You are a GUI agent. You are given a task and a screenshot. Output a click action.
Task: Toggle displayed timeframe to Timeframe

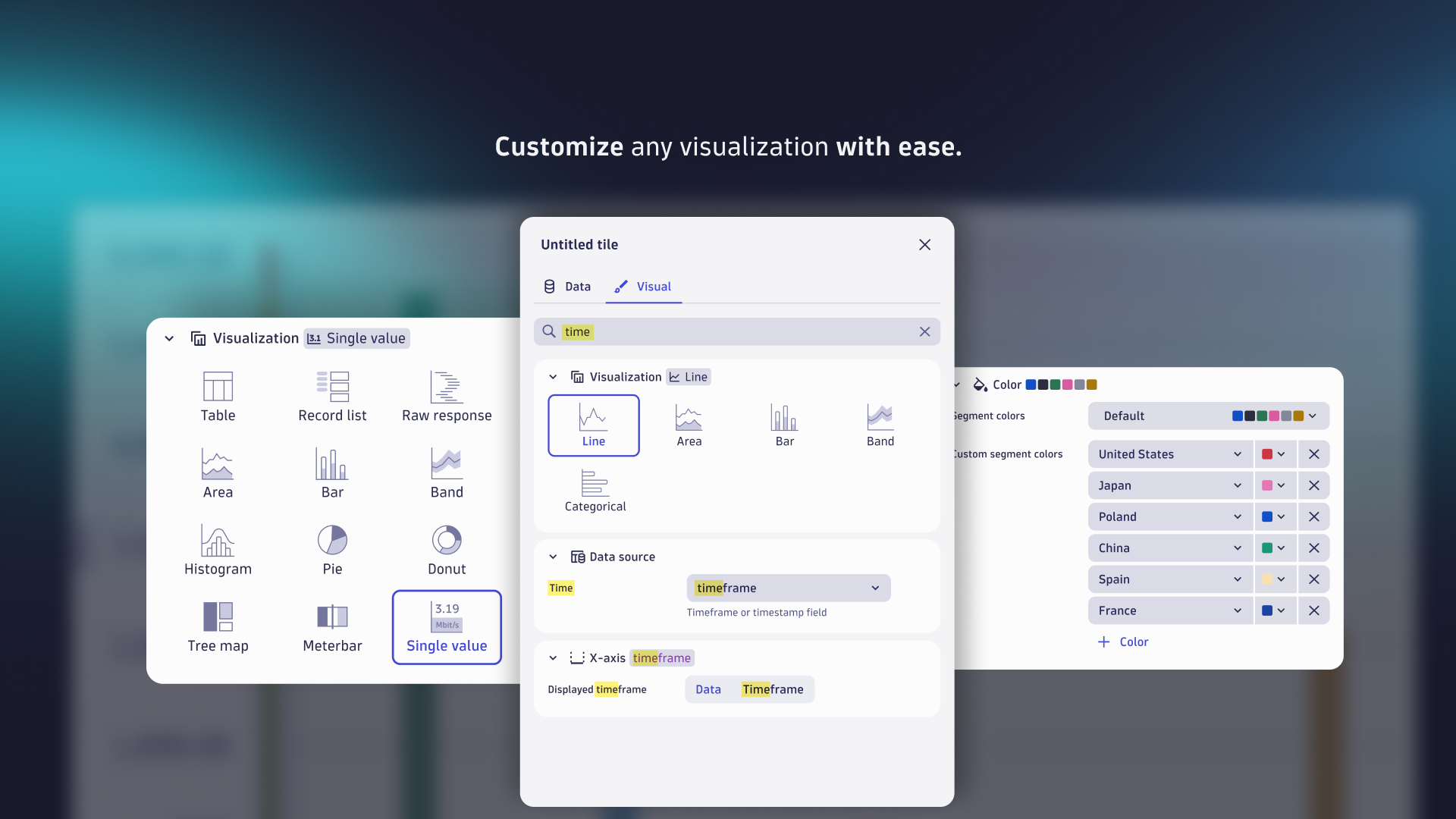point(772,689)
